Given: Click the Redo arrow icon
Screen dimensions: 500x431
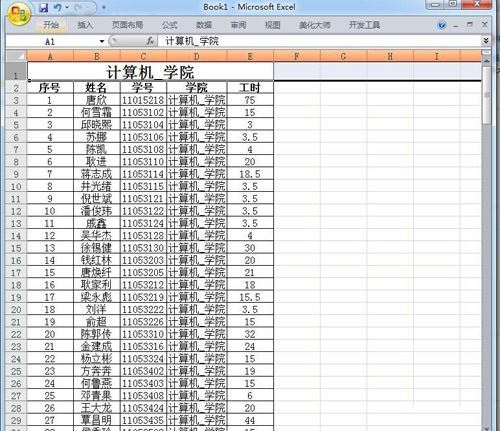Looking at the screenshot, I should point(78,7).
